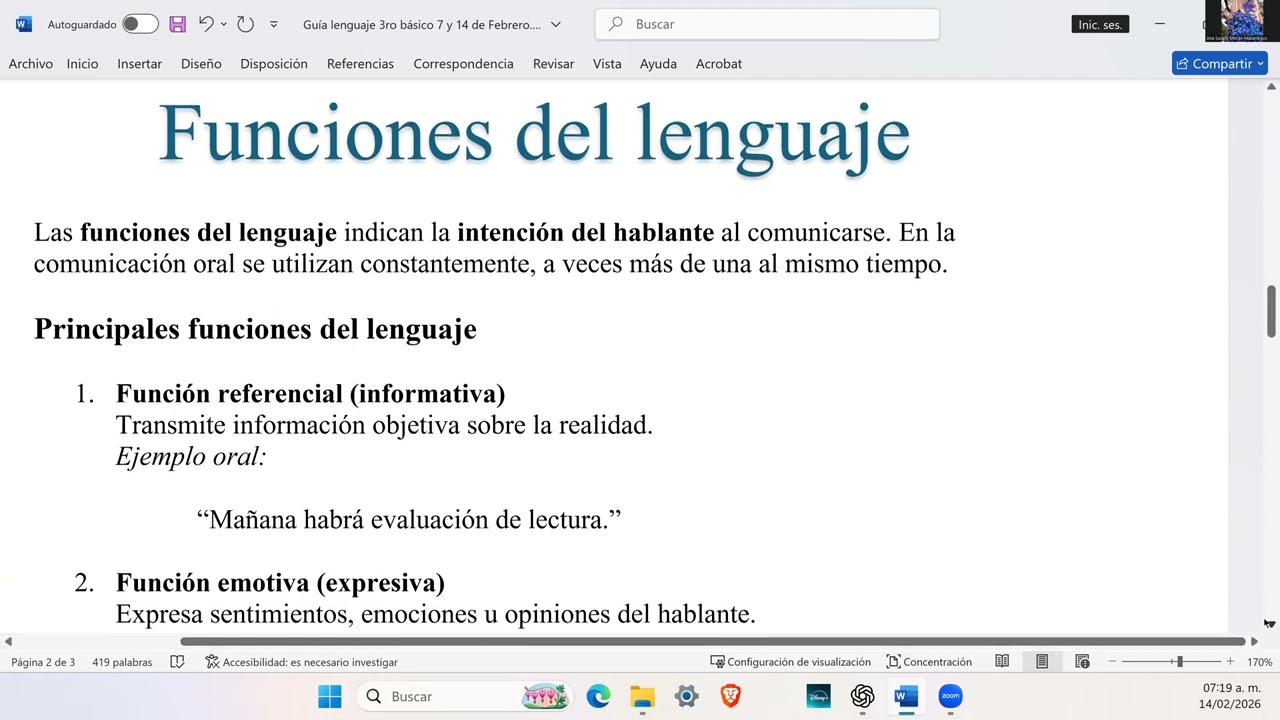1280x720 pixels.
Task: Select the Acrobat tab
Action: (719, 63)
